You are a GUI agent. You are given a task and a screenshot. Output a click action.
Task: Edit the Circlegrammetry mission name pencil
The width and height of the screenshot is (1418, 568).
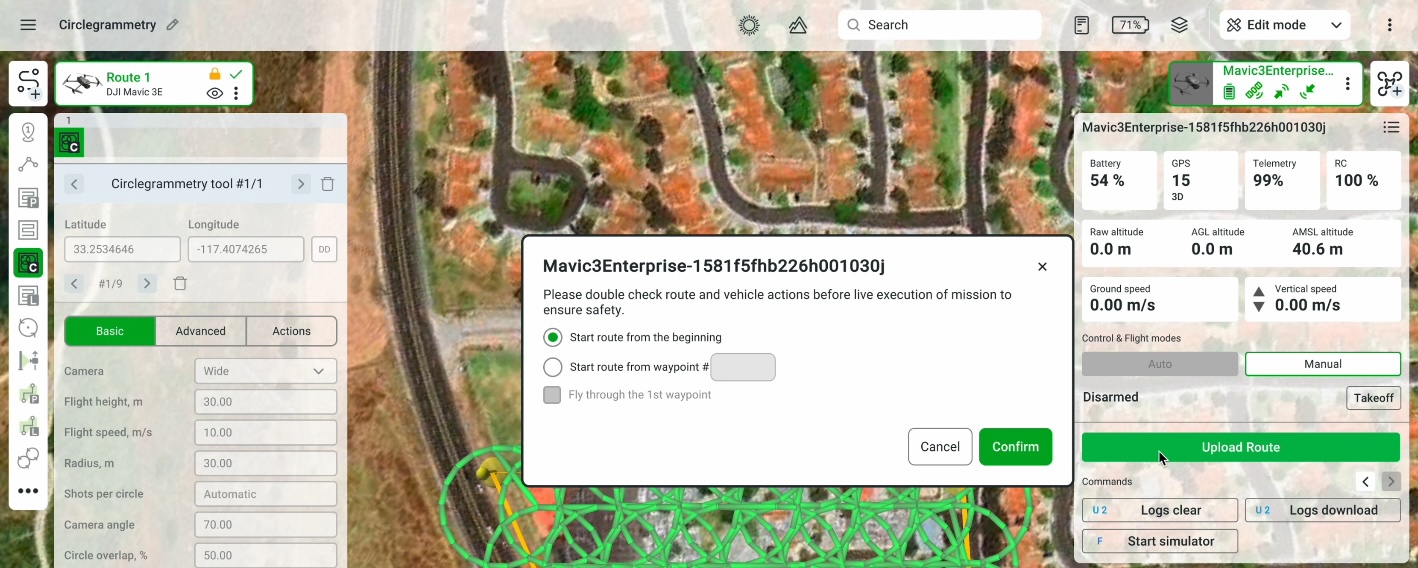click(x=173, y=25)
